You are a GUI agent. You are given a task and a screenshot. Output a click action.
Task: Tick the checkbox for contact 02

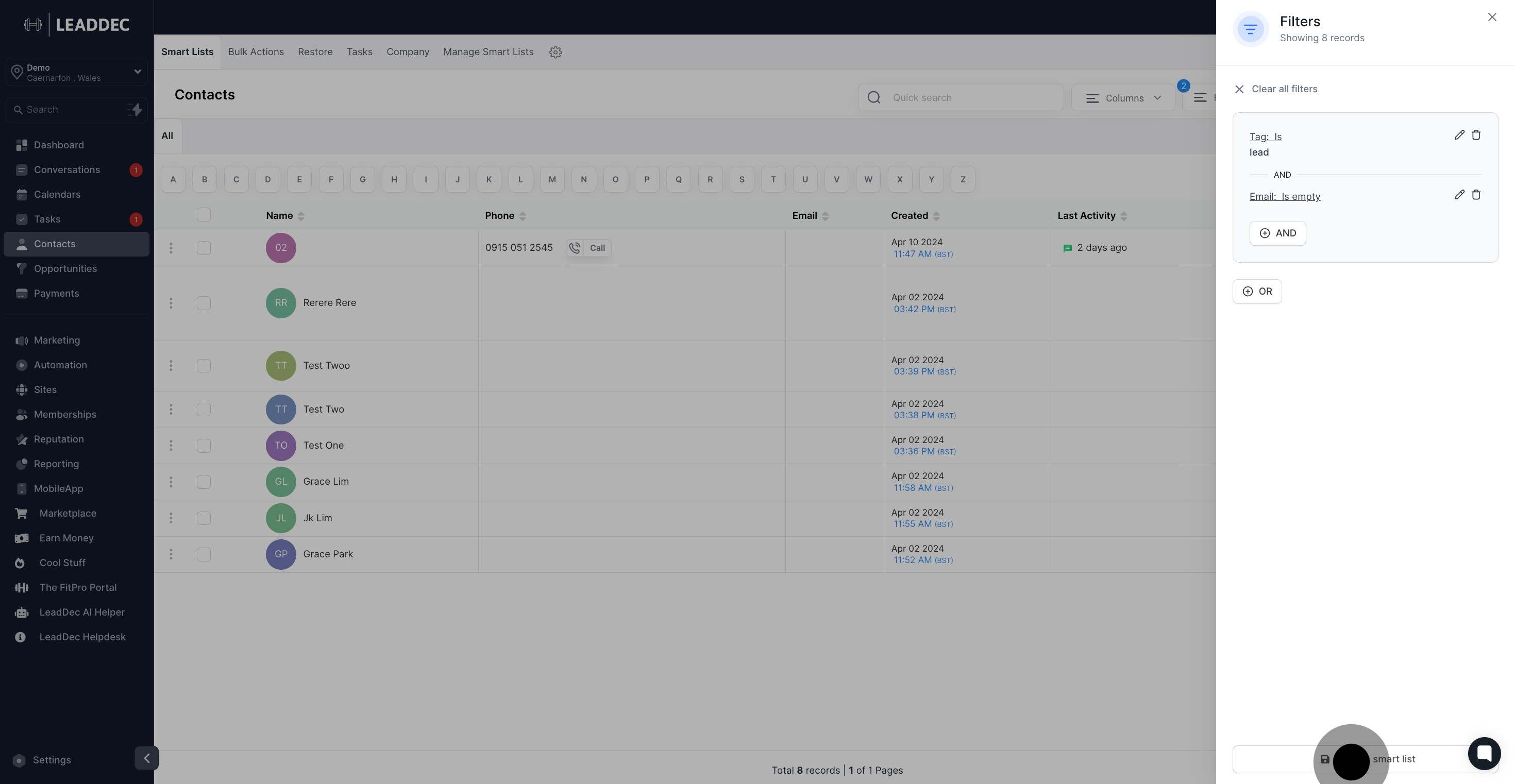[204, 248]
